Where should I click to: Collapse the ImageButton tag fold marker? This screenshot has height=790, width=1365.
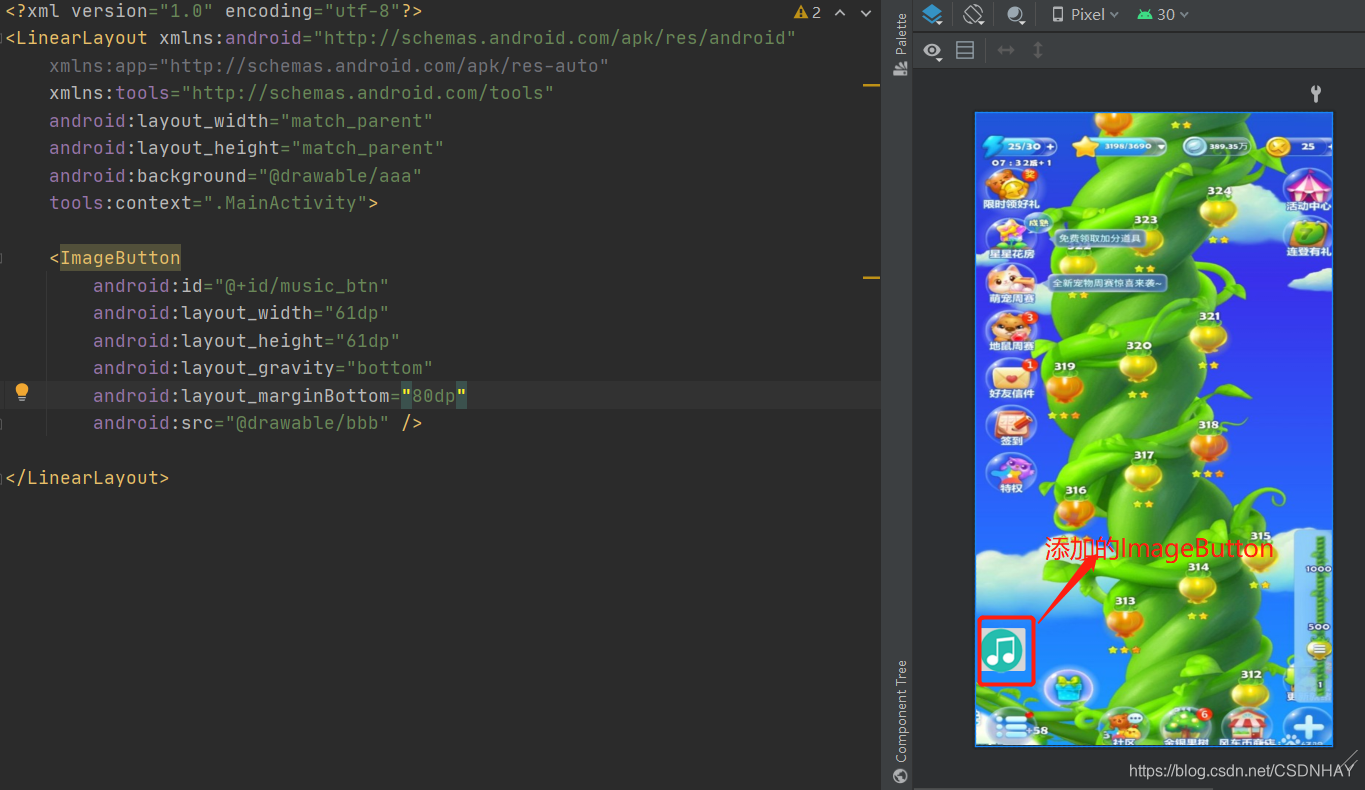coord(3,258)
